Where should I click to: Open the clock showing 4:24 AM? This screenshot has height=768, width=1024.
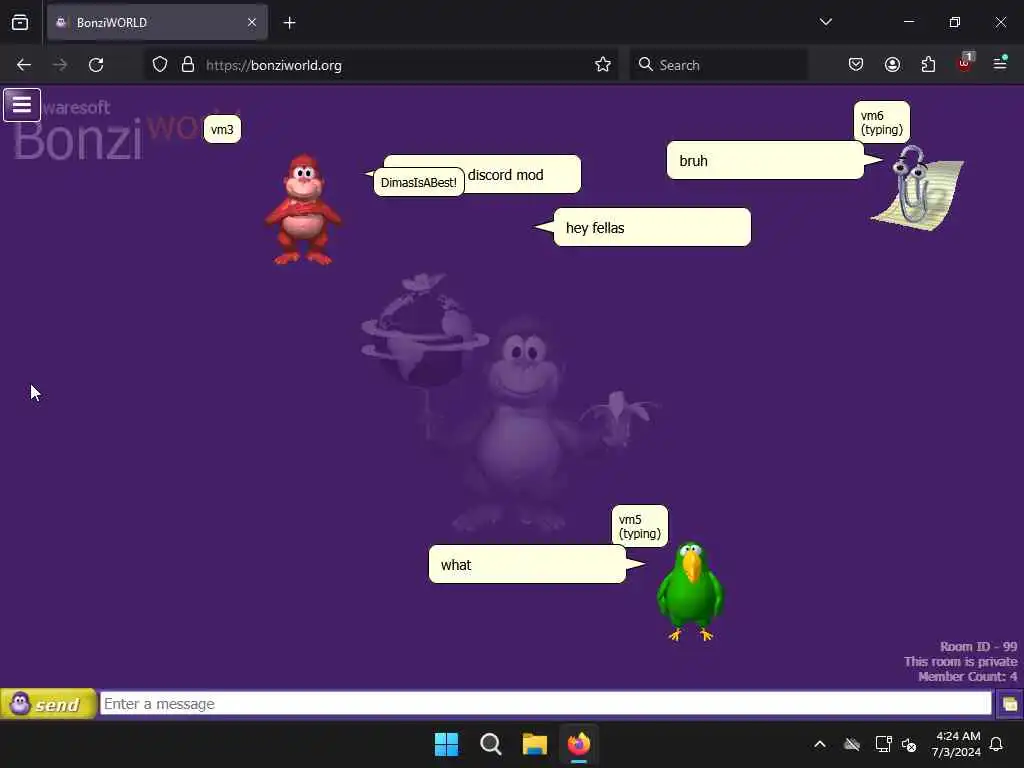pyautogui.click(x=957, y=744)
